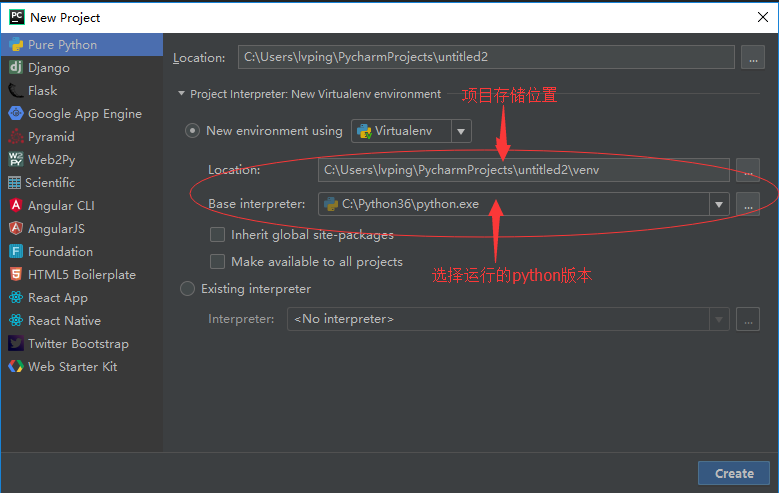Click the Python icon in Base interpreter field
Screen dimensions: 779x493
point(331,204)
